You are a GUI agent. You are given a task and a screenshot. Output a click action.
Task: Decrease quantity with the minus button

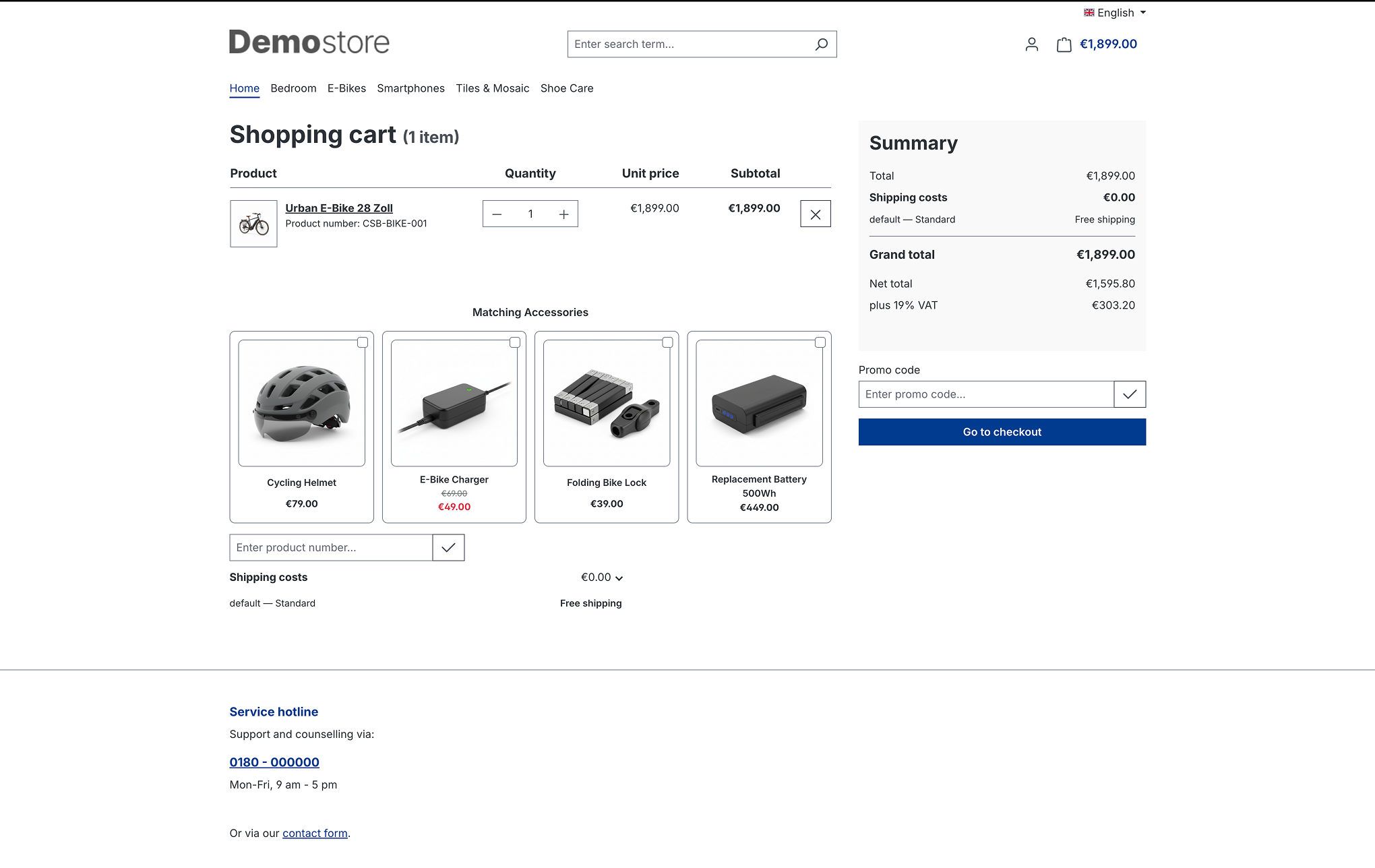497,214
